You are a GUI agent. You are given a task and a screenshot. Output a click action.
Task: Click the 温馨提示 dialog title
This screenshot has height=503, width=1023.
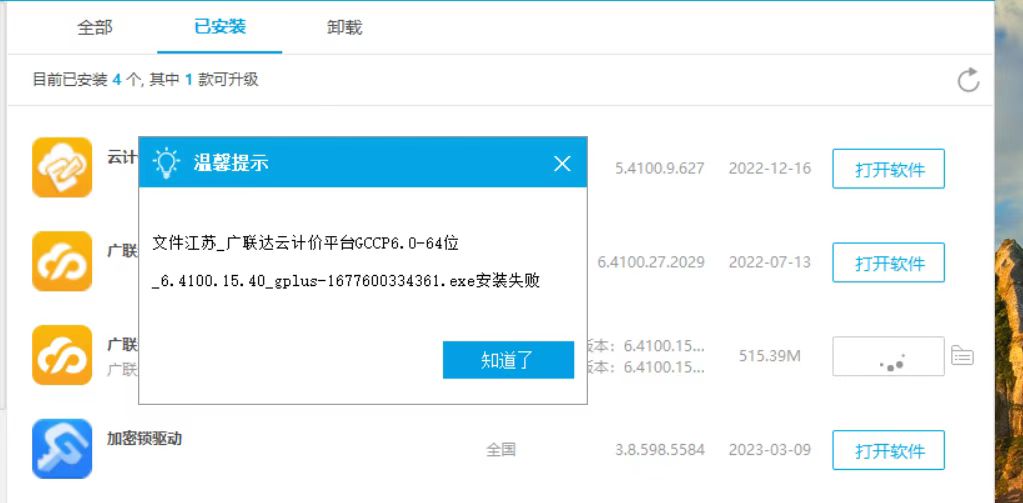coord(230,163)
